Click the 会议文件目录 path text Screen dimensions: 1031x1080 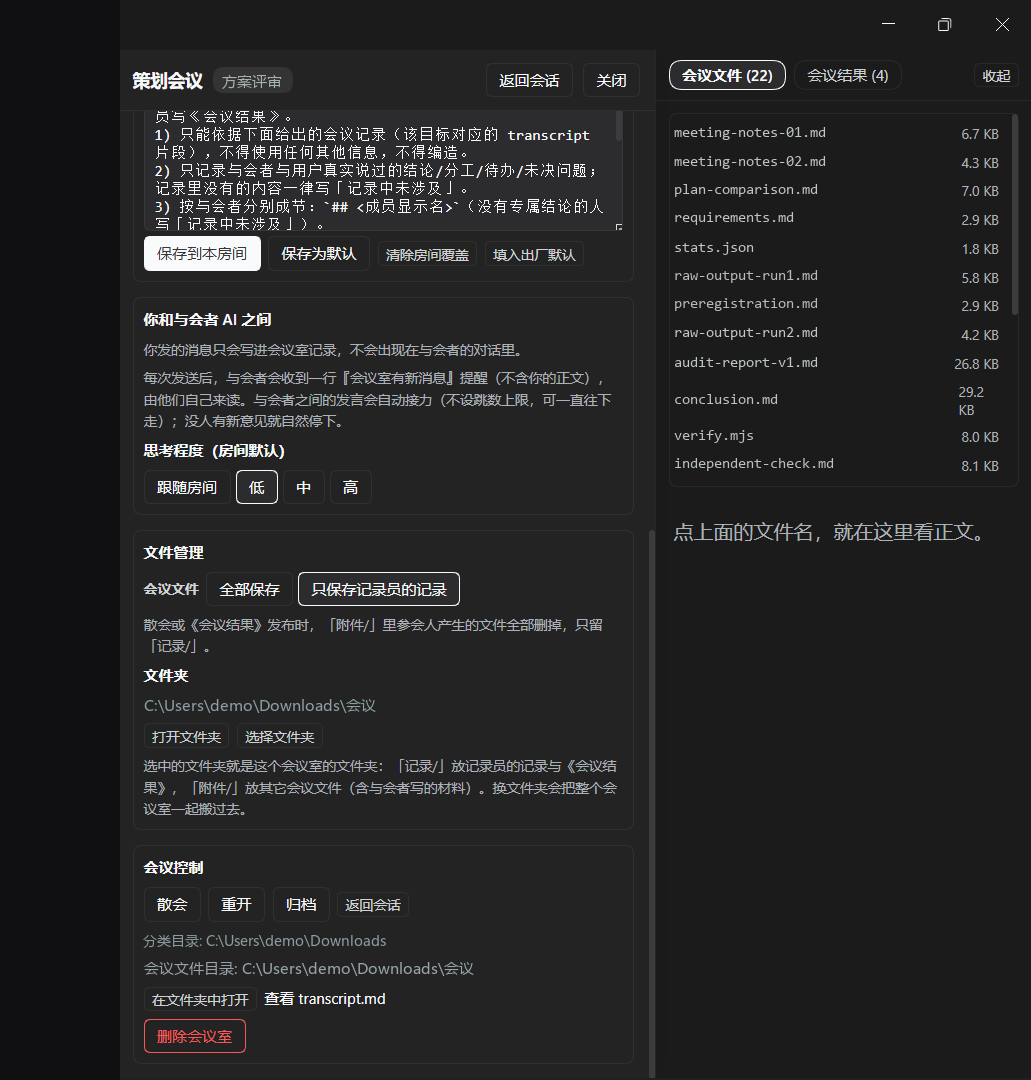pyautogui.click(x=309, y=969)
